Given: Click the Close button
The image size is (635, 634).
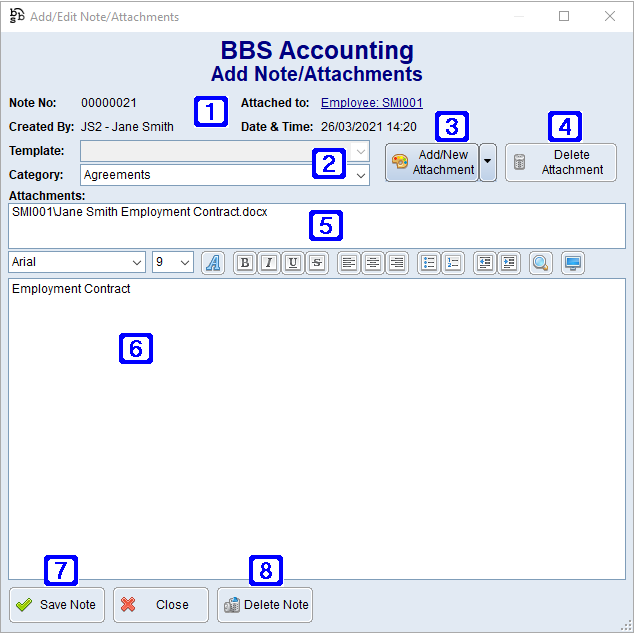Looking at the screenshot, I should [161, 604].
